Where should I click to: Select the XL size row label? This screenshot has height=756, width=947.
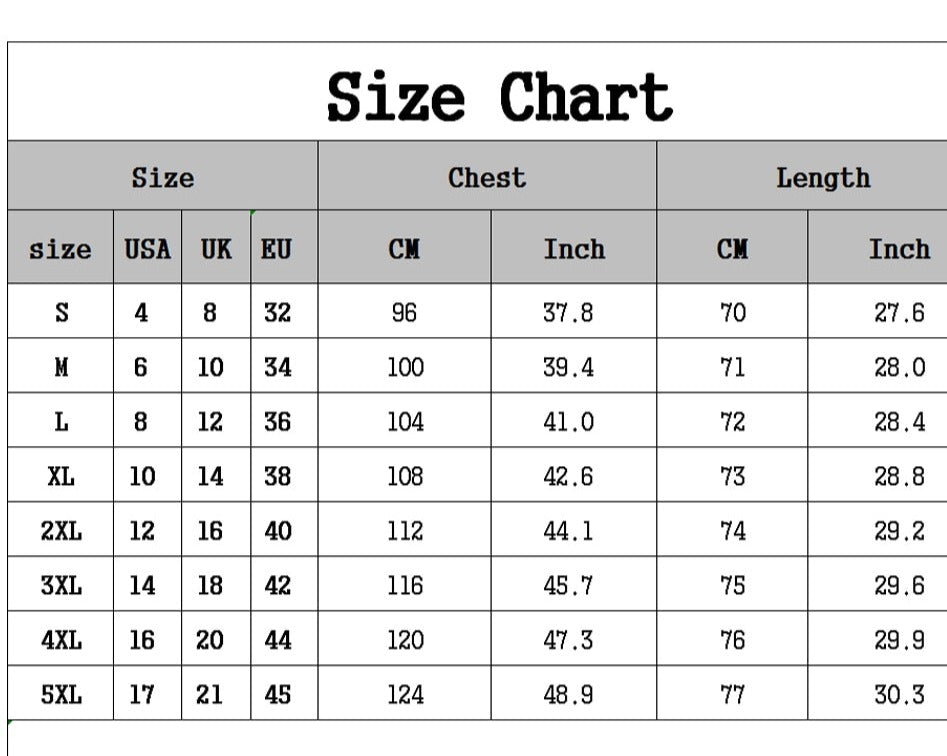(x=60, y=475)
